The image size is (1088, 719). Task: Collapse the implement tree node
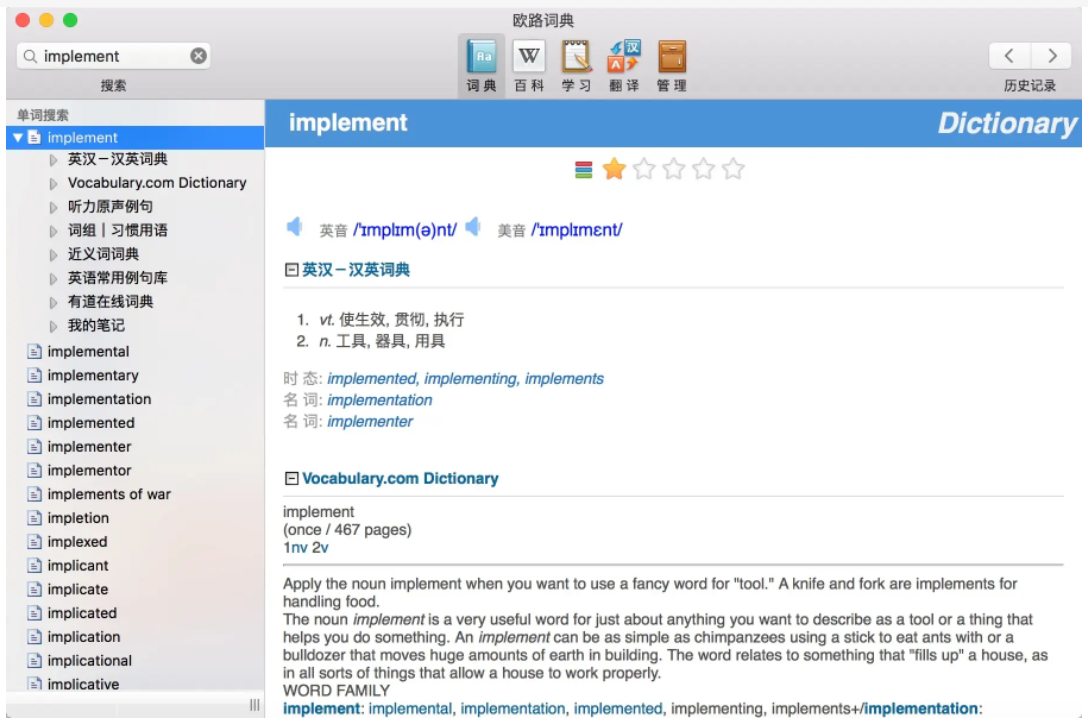coord(18,137)
